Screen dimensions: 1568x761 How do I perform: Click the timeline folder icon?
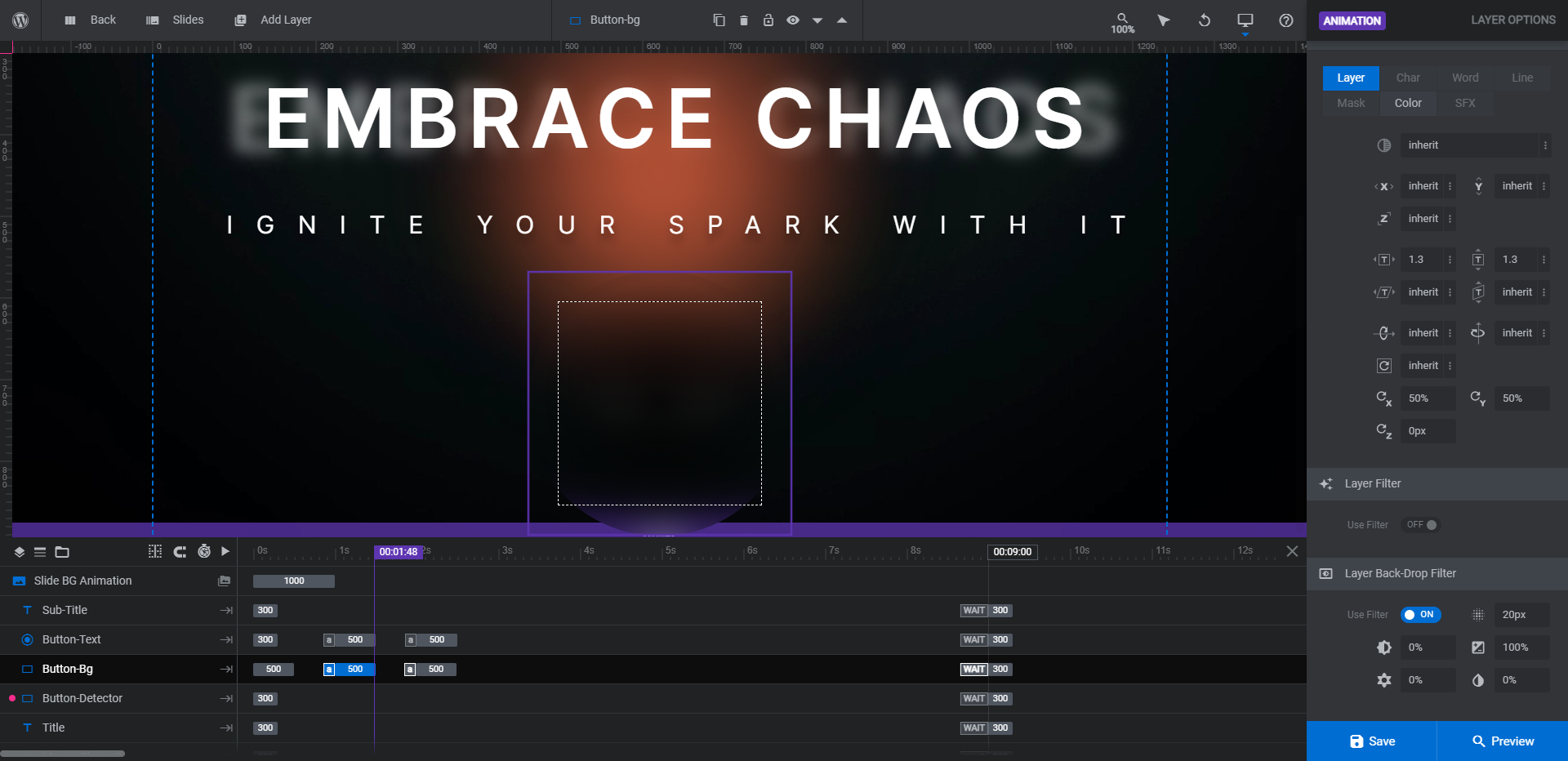pyautogui.click(x=62, y=552)
